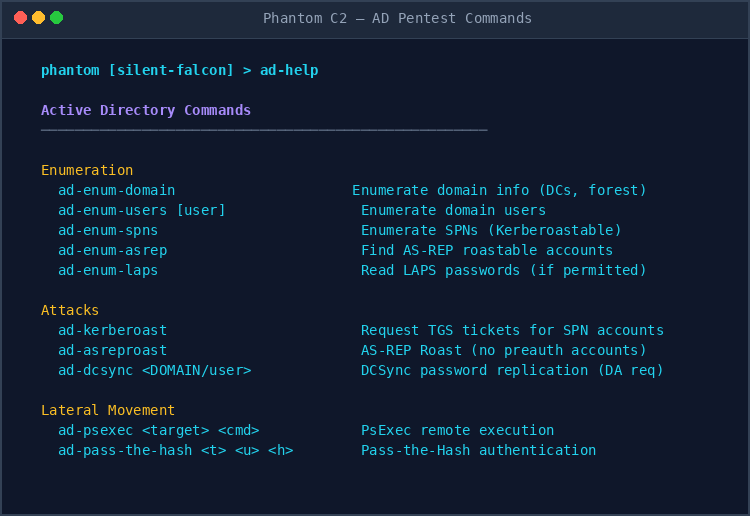Viewport: 750px width, 516px height.
Task: Click the green maximize window button
Action: click(x=56, y=18)
